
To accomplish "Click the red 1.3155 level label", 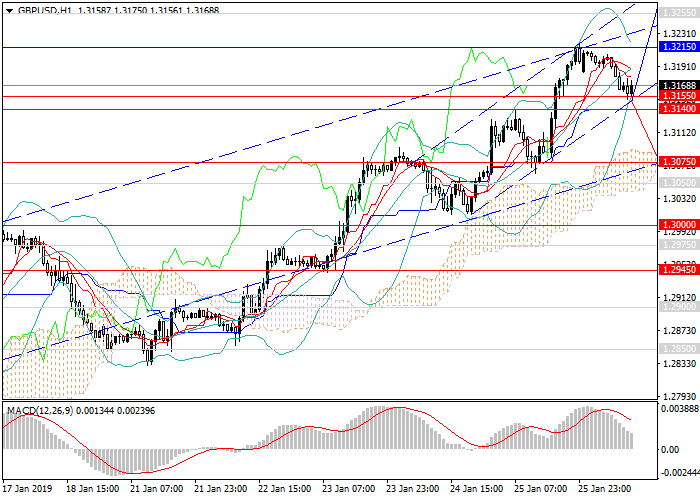I will [677, 96].
